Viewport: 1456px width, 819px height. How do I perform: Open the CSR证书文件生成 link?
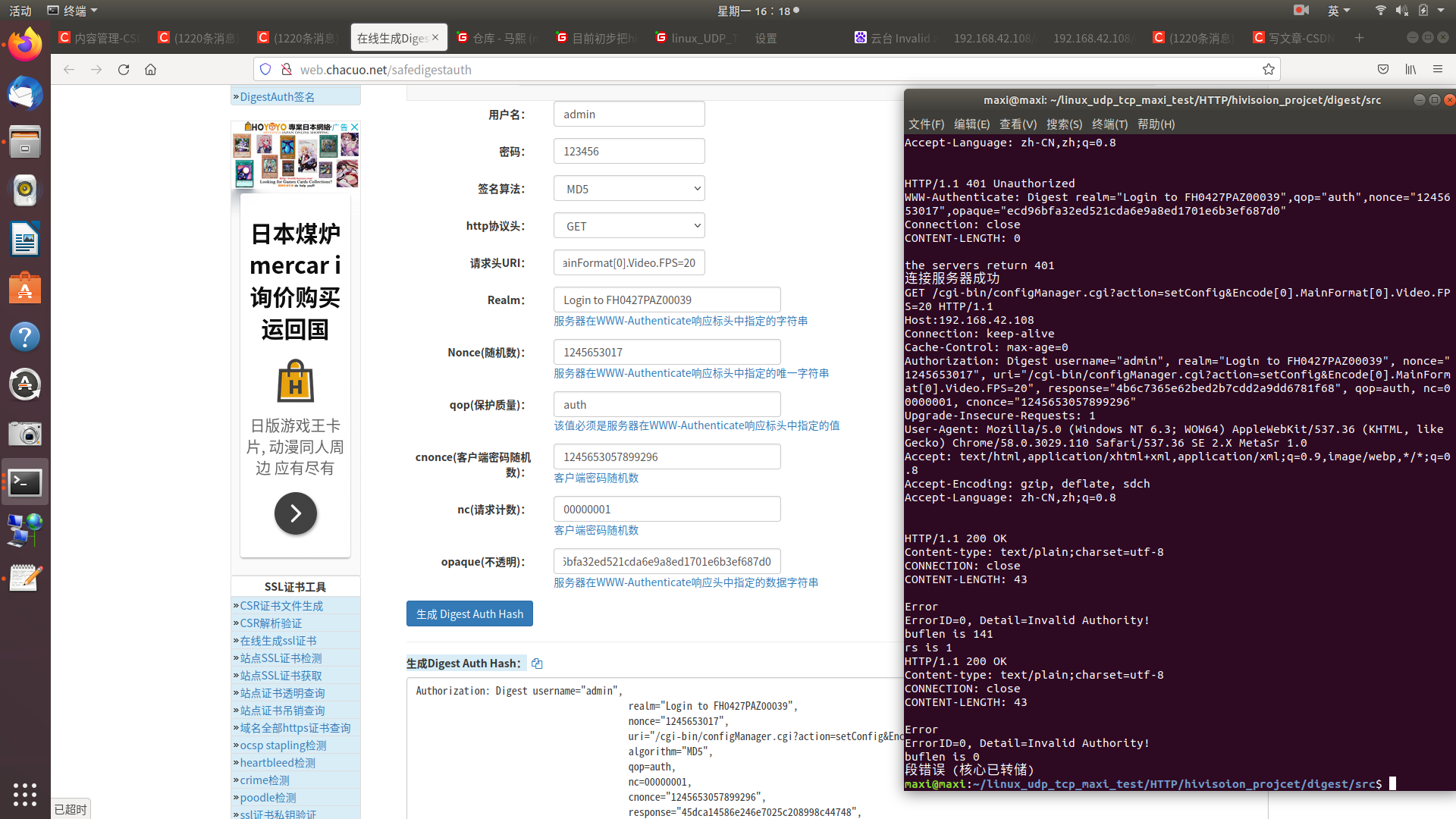(281, 606)
